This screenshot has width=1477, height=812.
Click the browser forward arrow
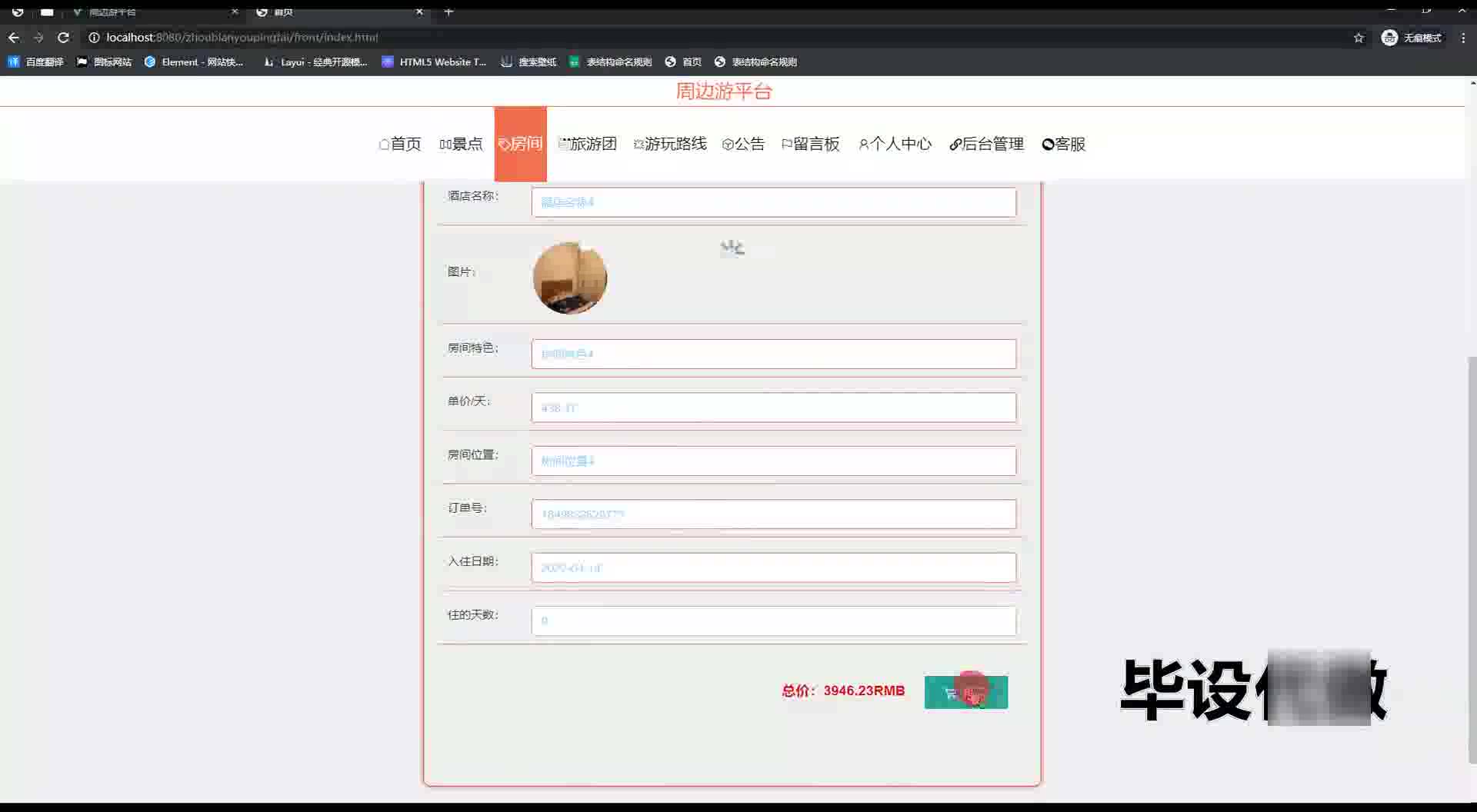pyautogui.click(x=38, y=37)
